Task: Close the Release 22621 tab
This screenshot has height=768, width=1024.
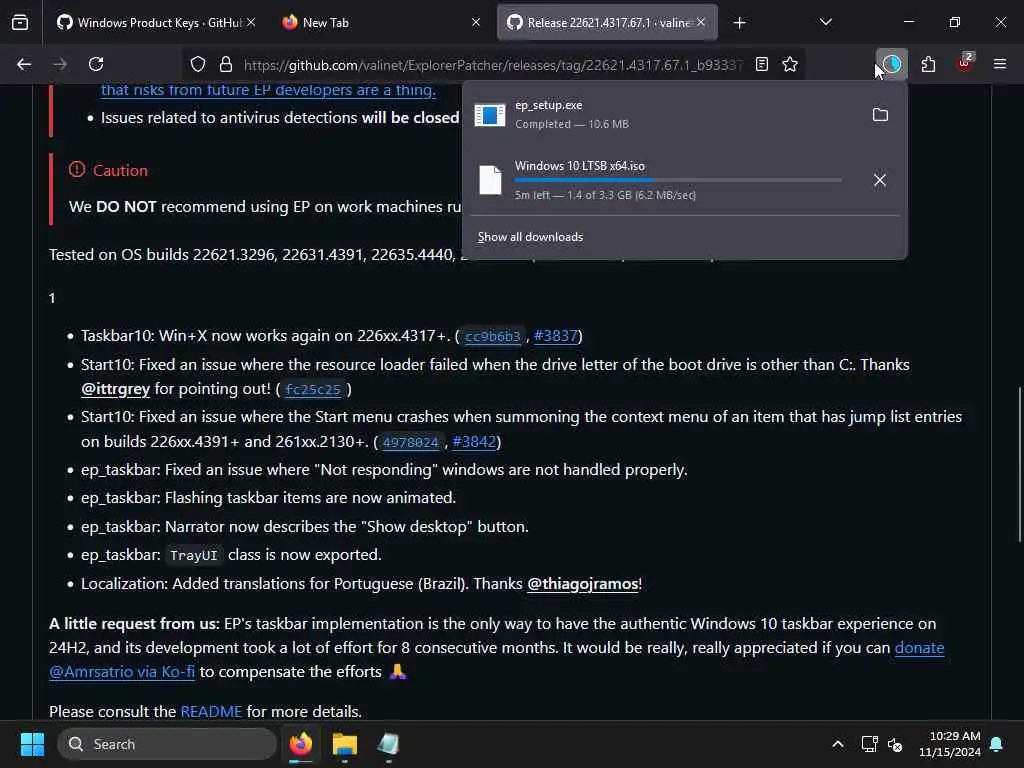Action: pyautogui.click(x=701, y=22)
